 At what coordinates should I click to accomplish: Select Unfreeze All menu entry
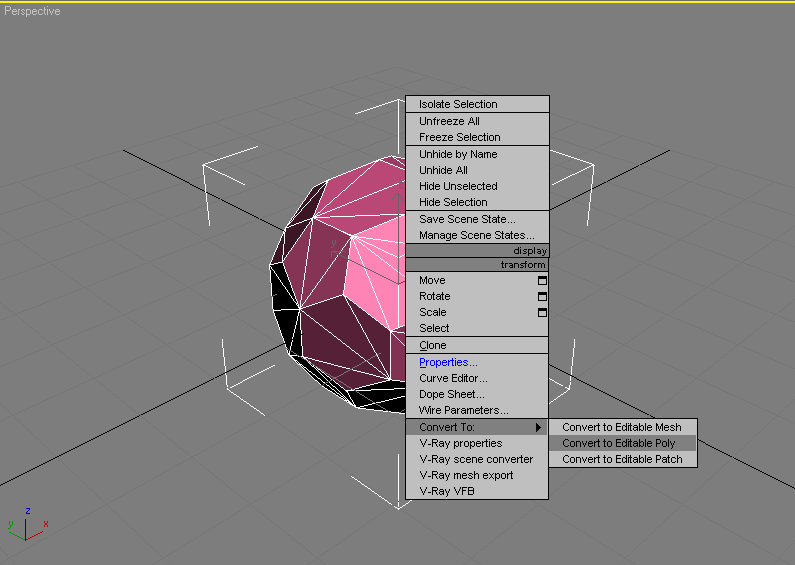tap(477, 121)
